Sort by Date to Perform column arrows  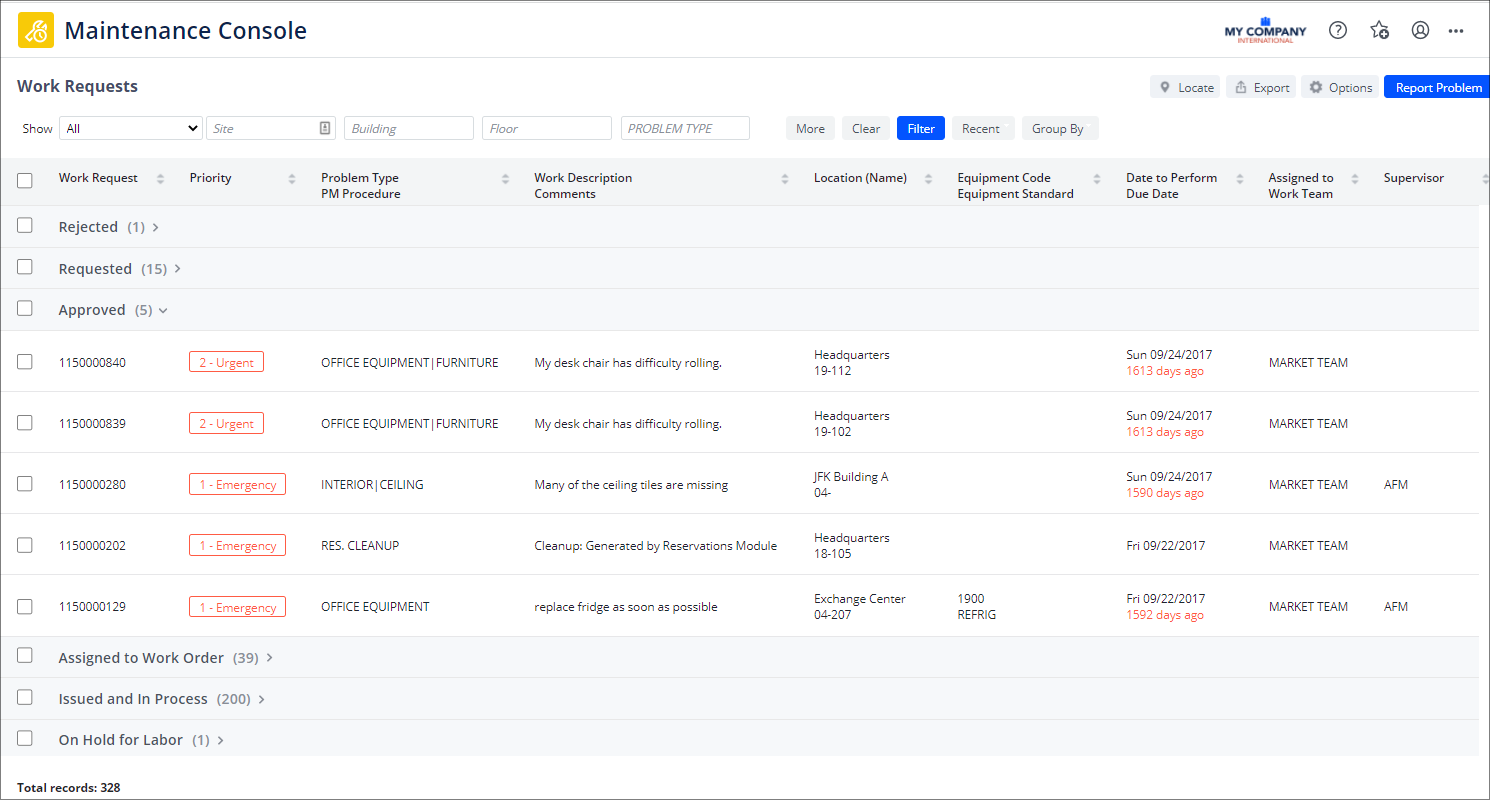pyautogui.click(x=1240, y=179)
